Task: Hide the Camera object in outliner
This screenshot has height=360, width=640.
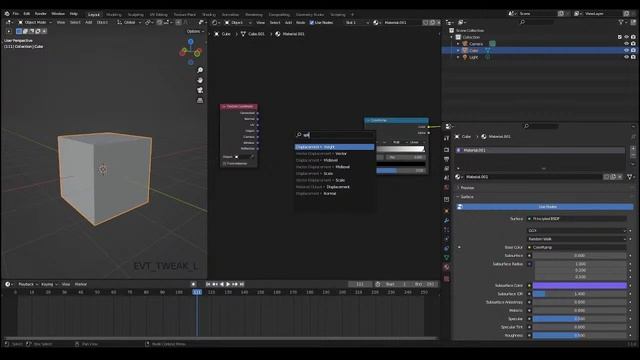Action: 627,44
